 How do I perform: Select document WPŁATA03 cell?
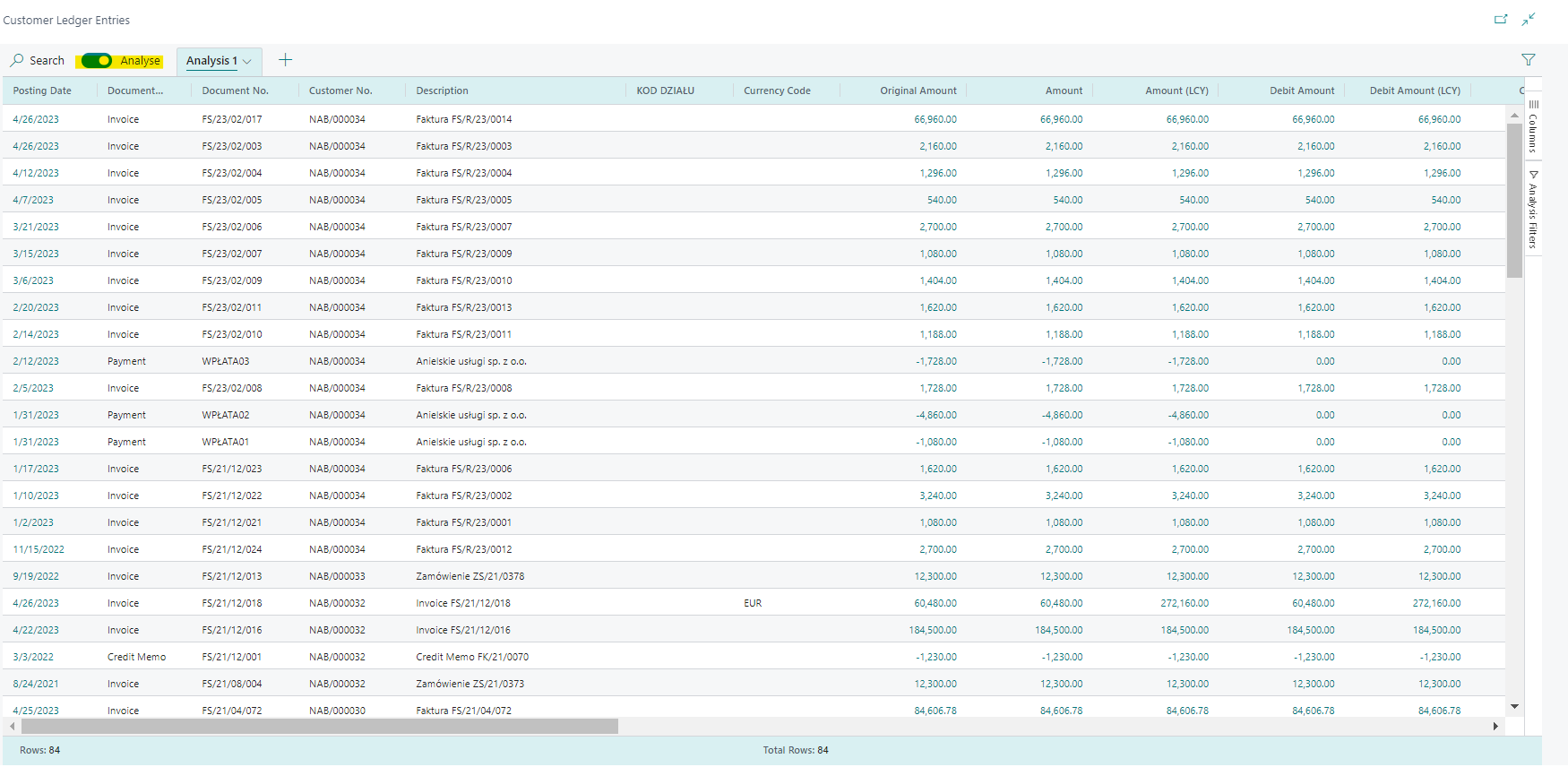click(226, 361)
